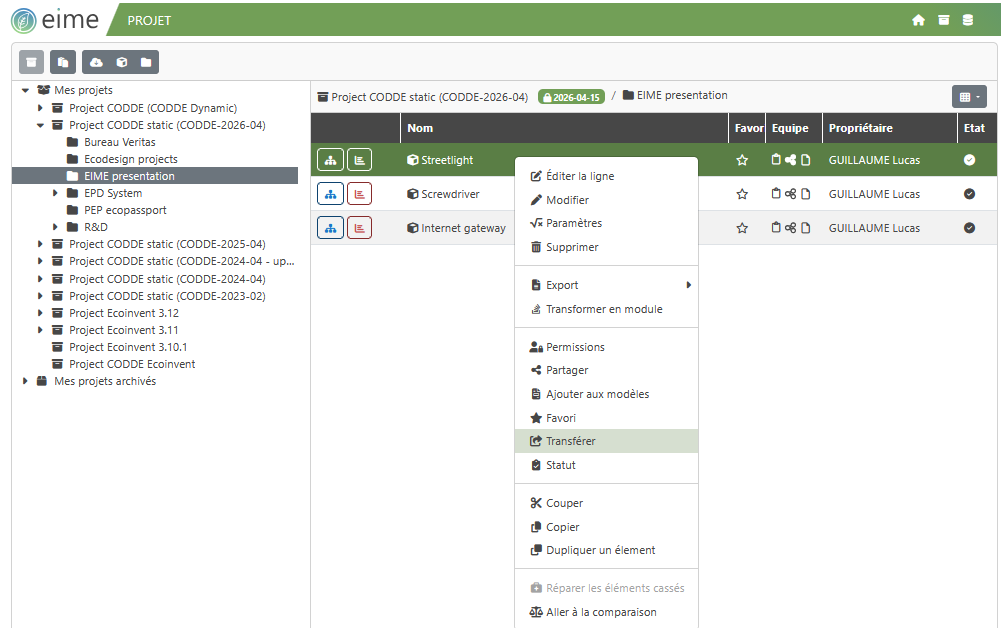Select Ecodesign projects folder
This screenshot has height=628, width=1001.
pyautogui.click(x=130, y=159)
